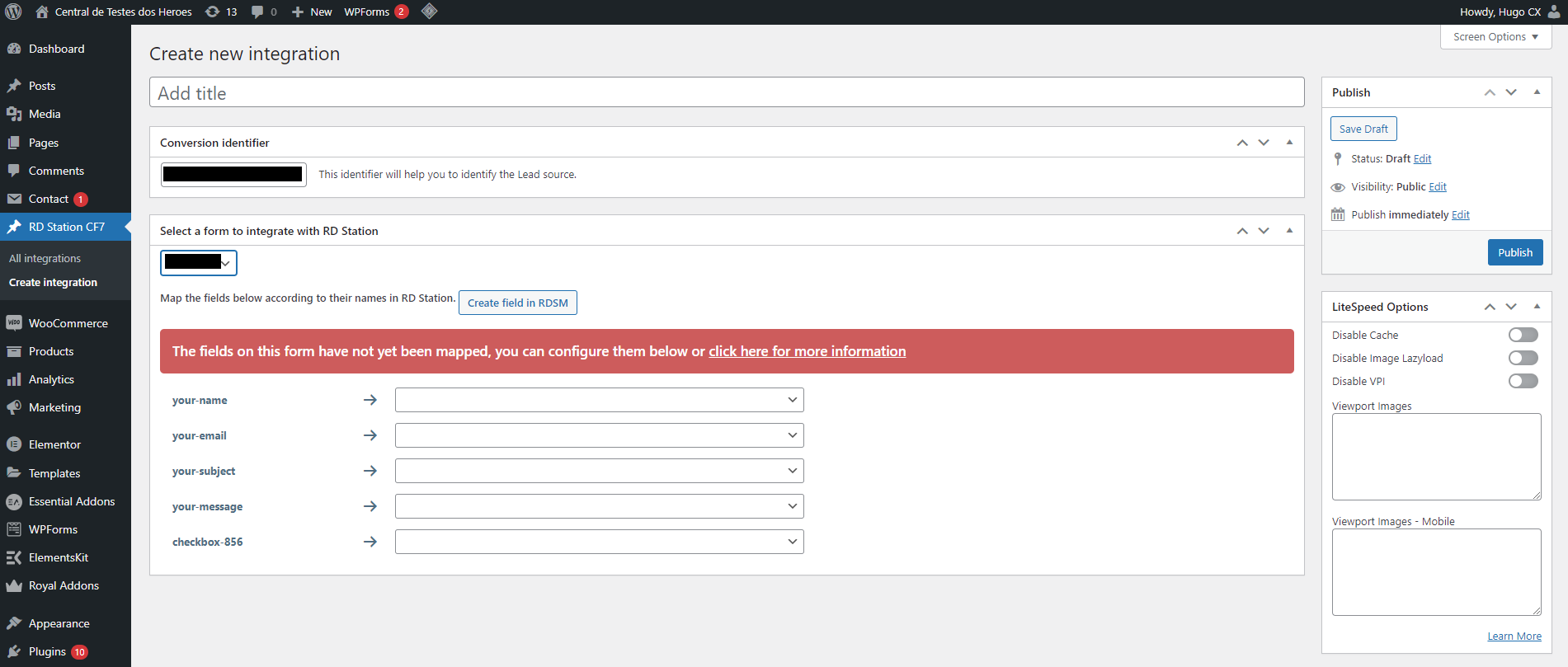Toggle the Disable VPI switch
Screen dimensions: 1568x667
point(1523,381)
